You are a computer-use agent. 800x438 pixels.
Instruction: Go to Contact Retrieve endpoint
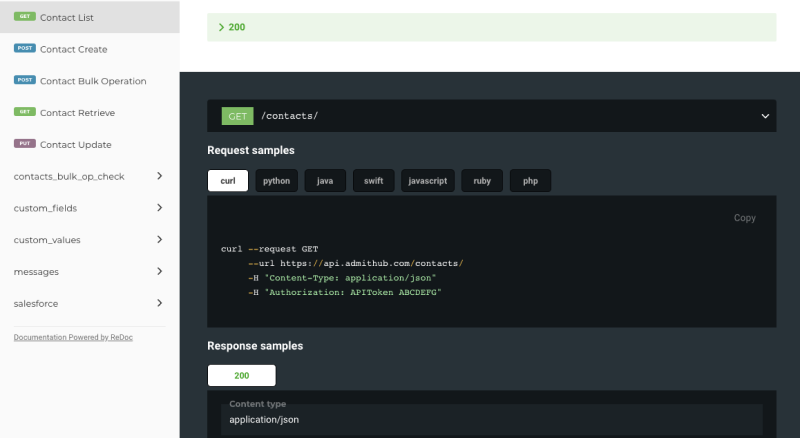(76, 112)
